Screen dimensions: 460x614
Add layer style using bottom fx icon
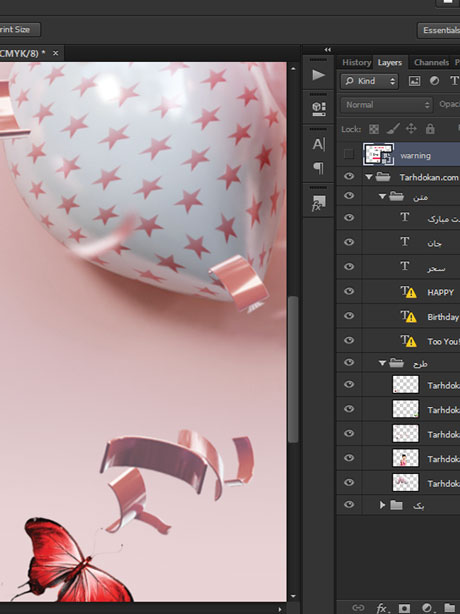pos(382,608)
